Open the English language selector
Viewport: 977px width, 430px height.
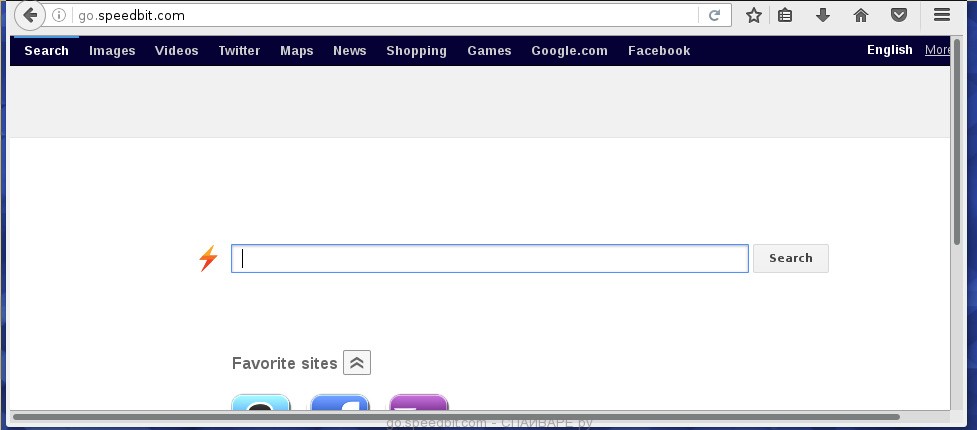click(x=889, y=50)
